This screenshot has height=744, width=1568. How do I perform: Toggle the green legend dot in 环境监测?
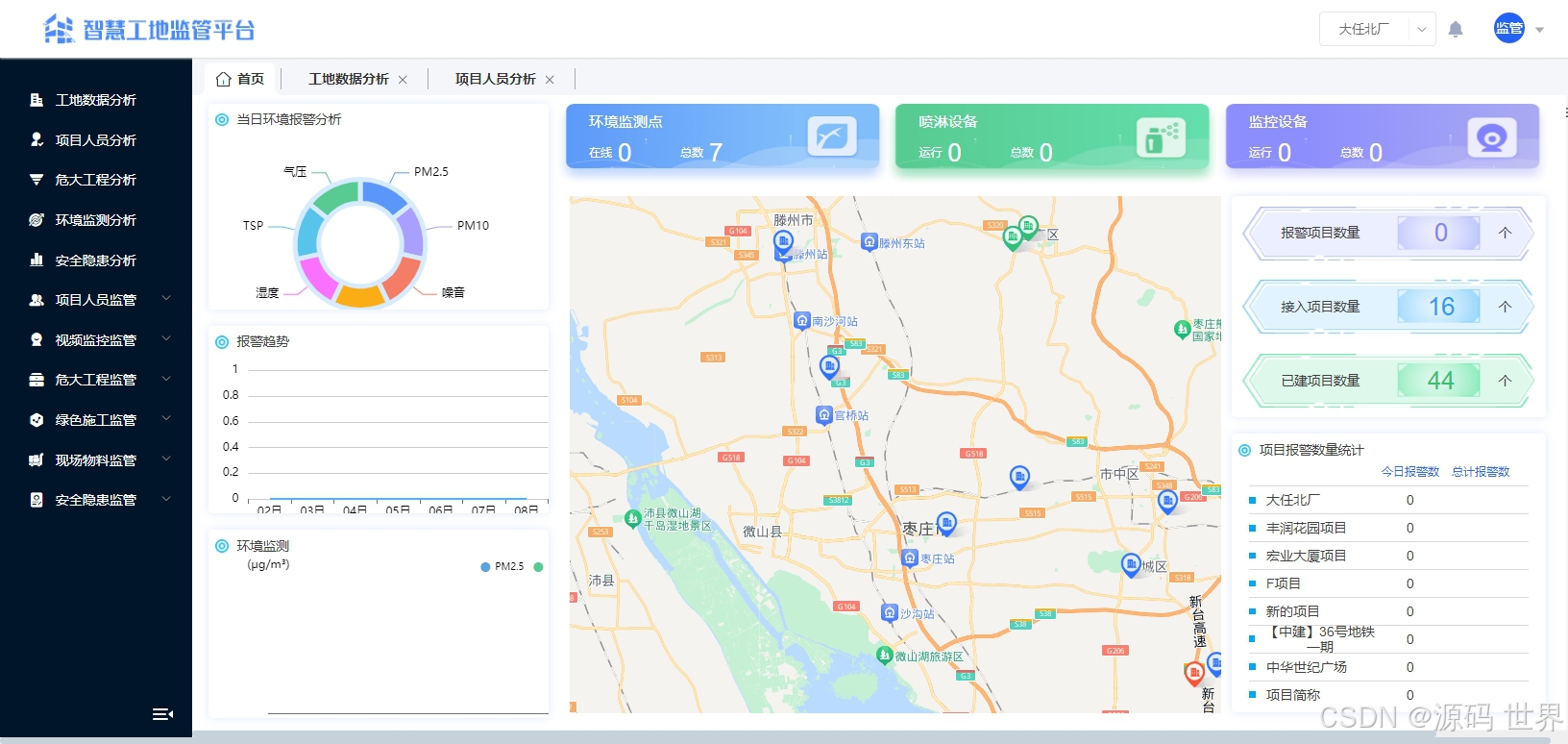(538, 567)
